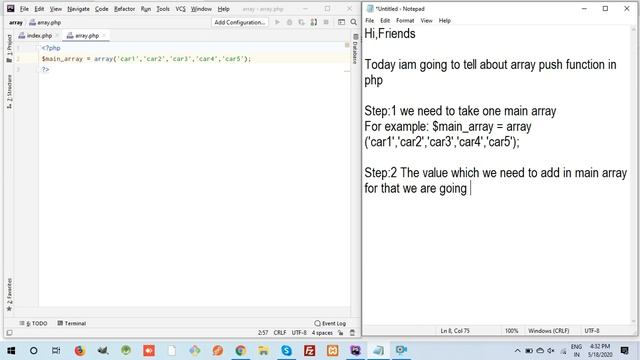Switch to Notepad taskbar icon
The width and height of the screenshot is (640, 360).
click(x=378, y=350)
